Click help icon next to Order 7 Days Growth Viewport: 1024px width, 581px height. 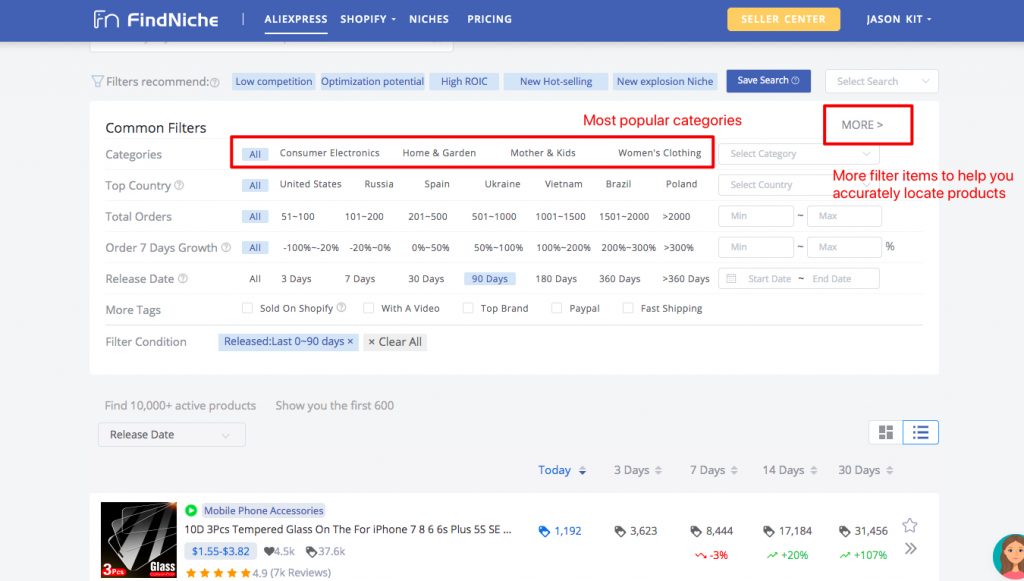(x=226, y=247)
